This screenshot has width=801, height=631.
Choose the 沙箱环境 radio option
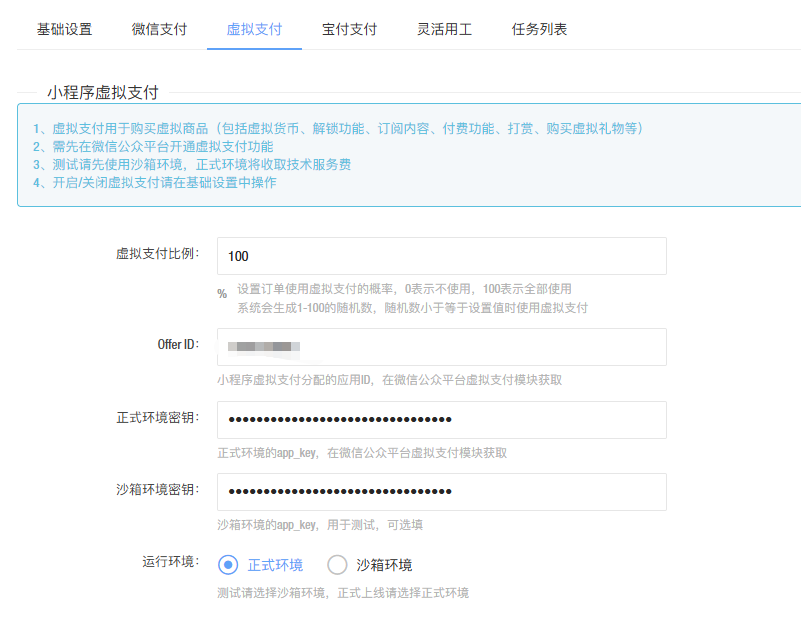coord(337,565)
